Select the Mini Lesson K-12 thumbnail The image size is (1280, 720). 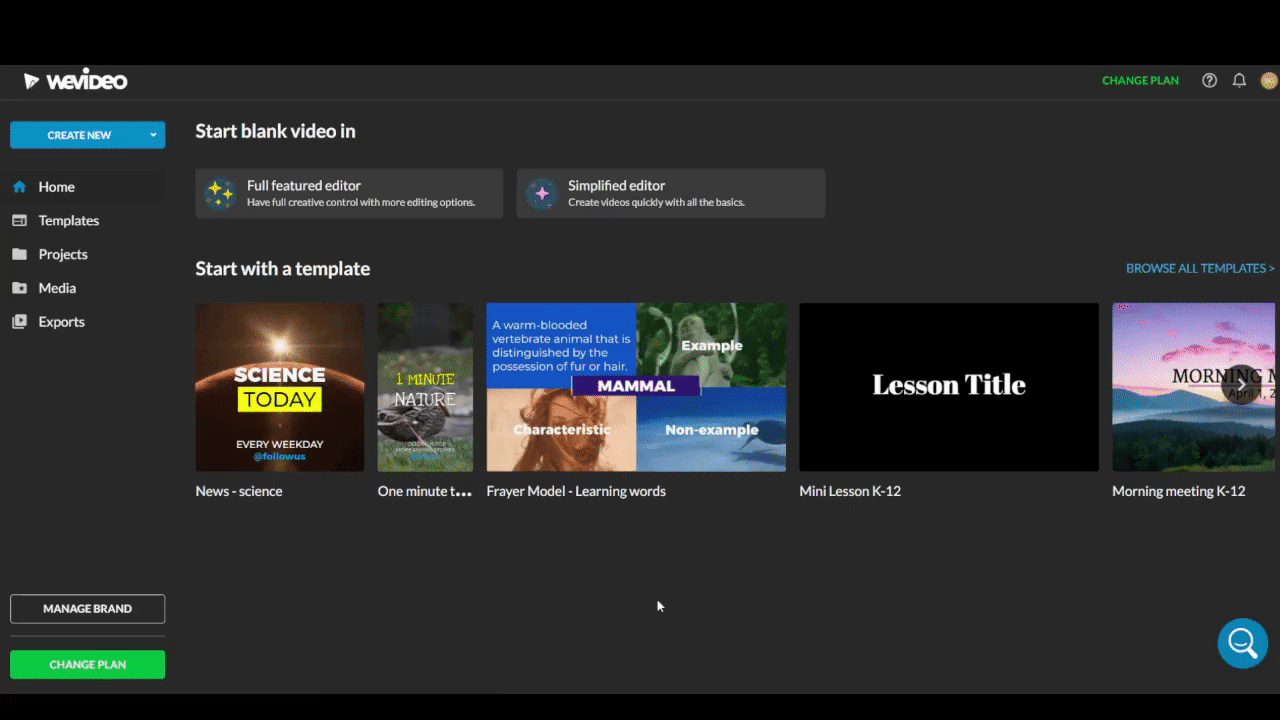(x=949, y=387)
